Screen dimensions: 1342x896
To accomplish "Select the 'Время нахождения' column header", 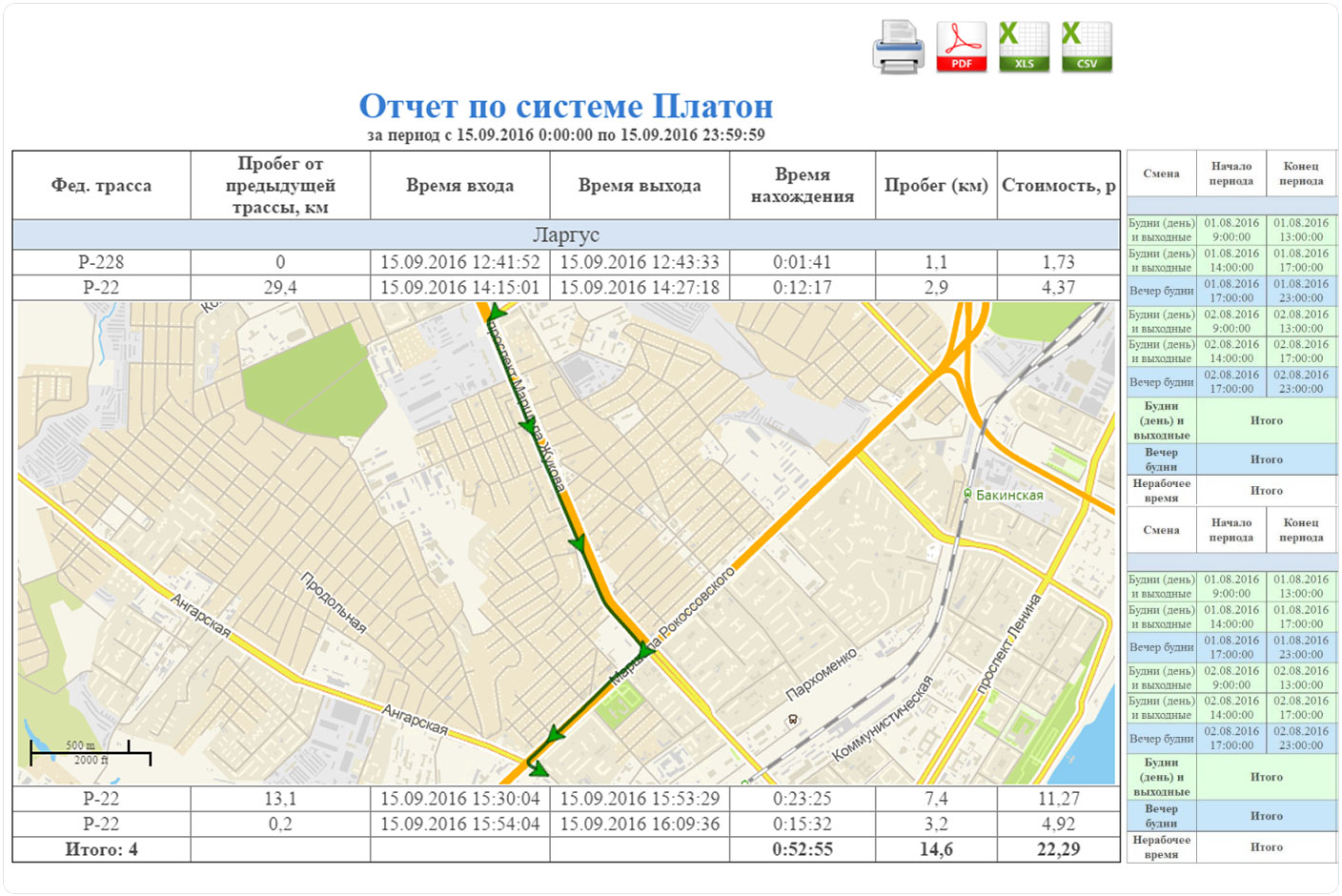I will tap(803, 185).
